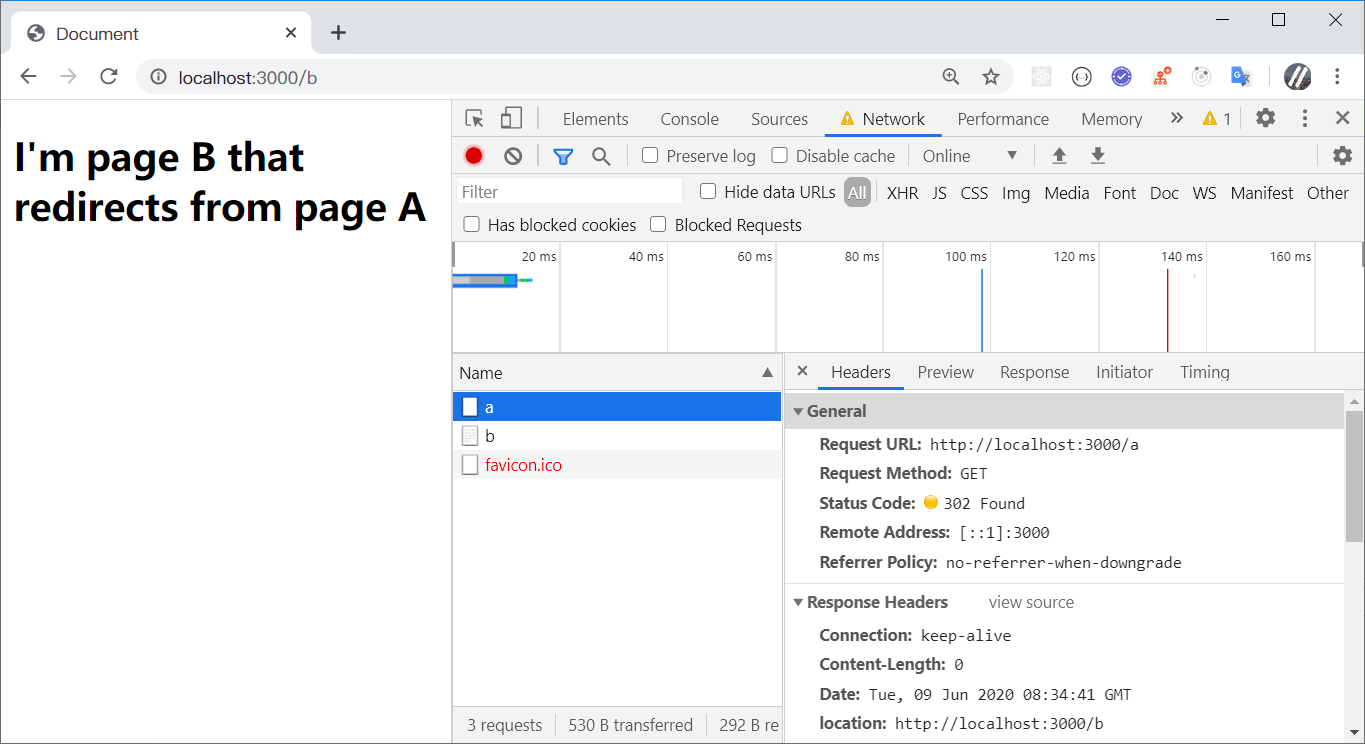The height and width of the screenshot is (744, 1365).
Task: Open the Sources tab
Action: 779,119
